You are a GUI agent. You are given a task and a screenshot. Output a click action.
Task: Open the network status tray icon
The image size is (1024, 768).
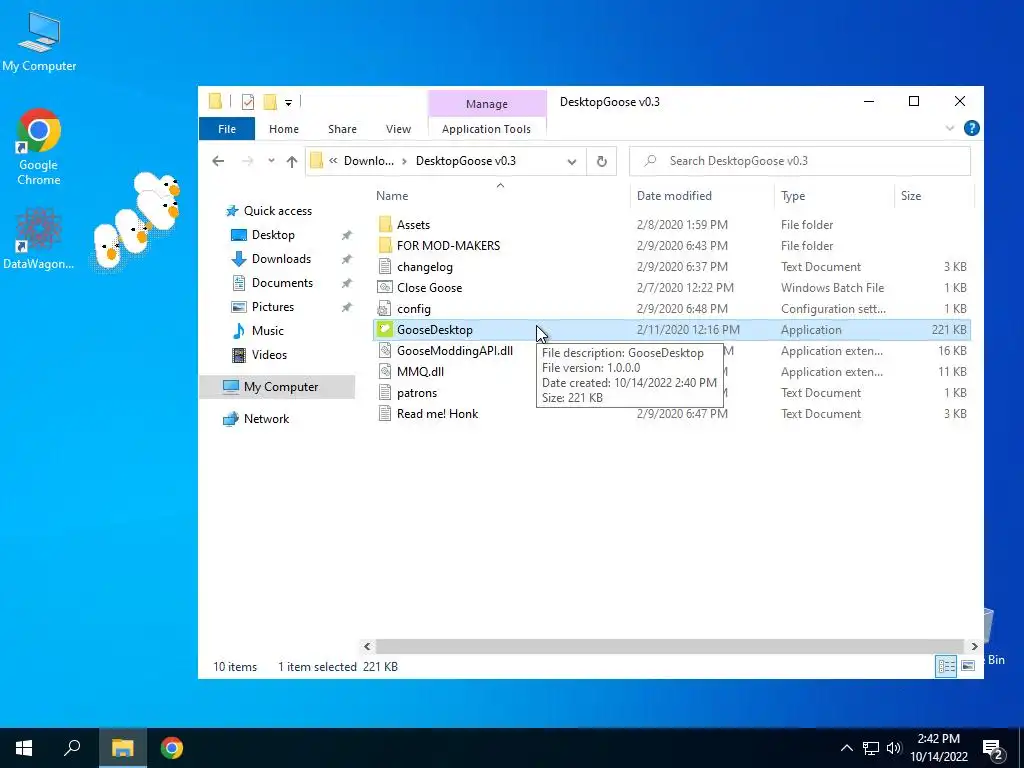point(871,748)
